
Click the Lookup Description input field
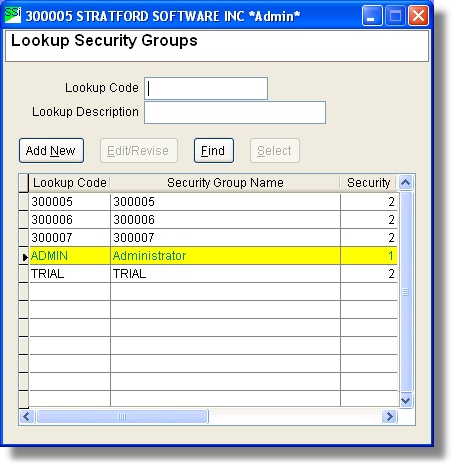tap(235, 112)
